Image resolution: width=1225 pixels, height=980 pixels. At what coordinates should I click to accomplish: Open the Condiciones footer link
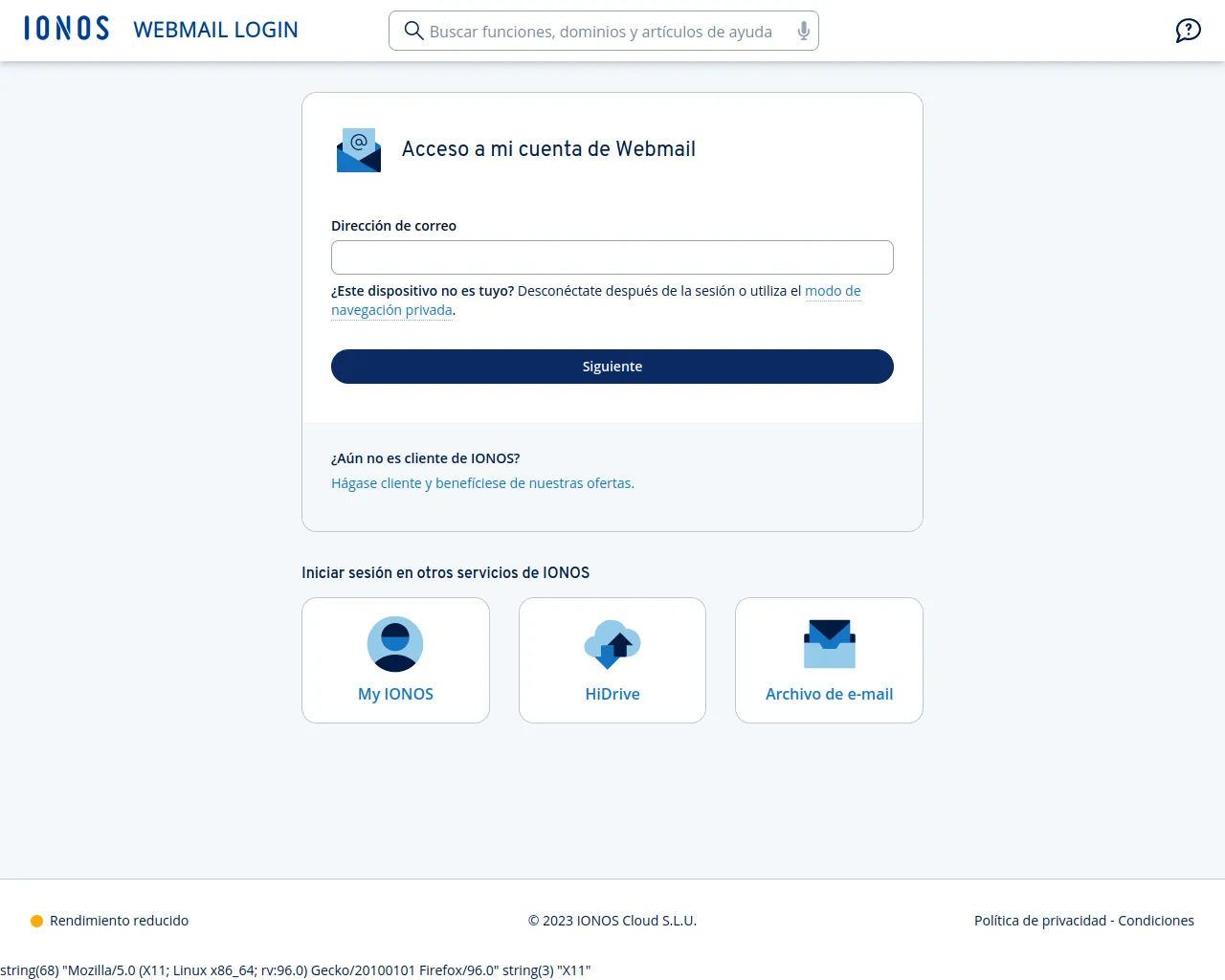(x=1156, y=921)
